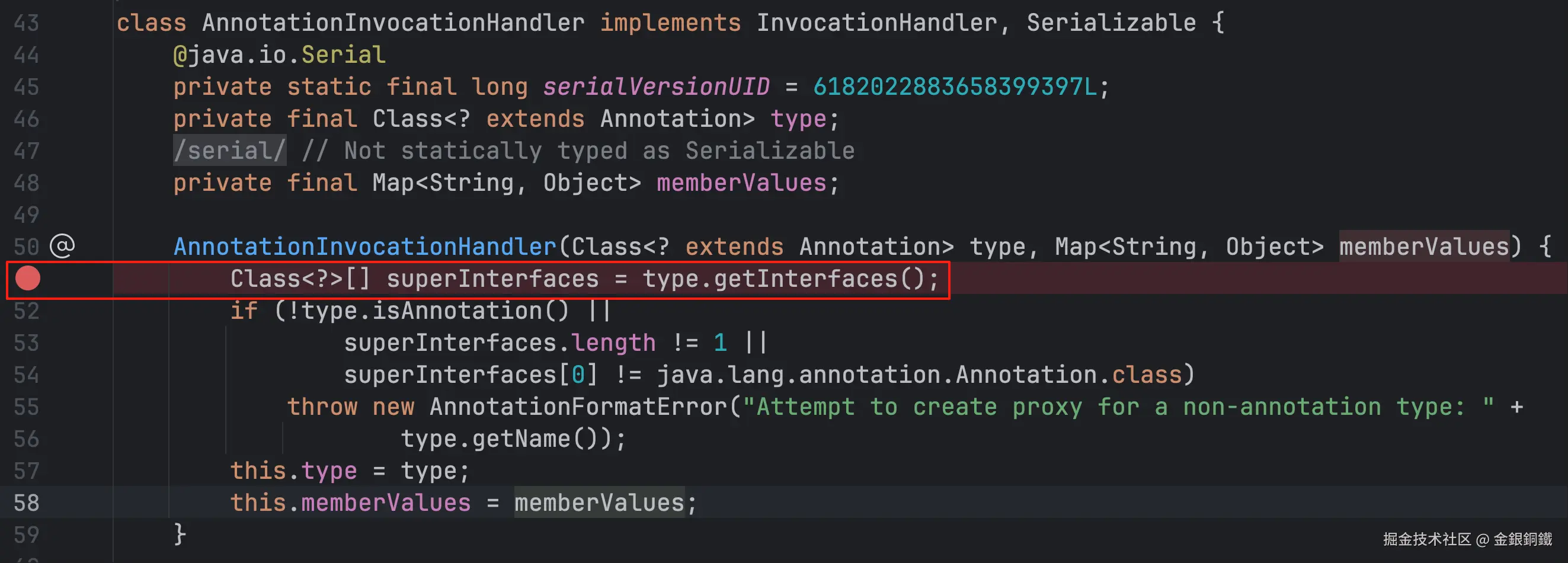Click type.getInterfaces() call on line 51

783,279
